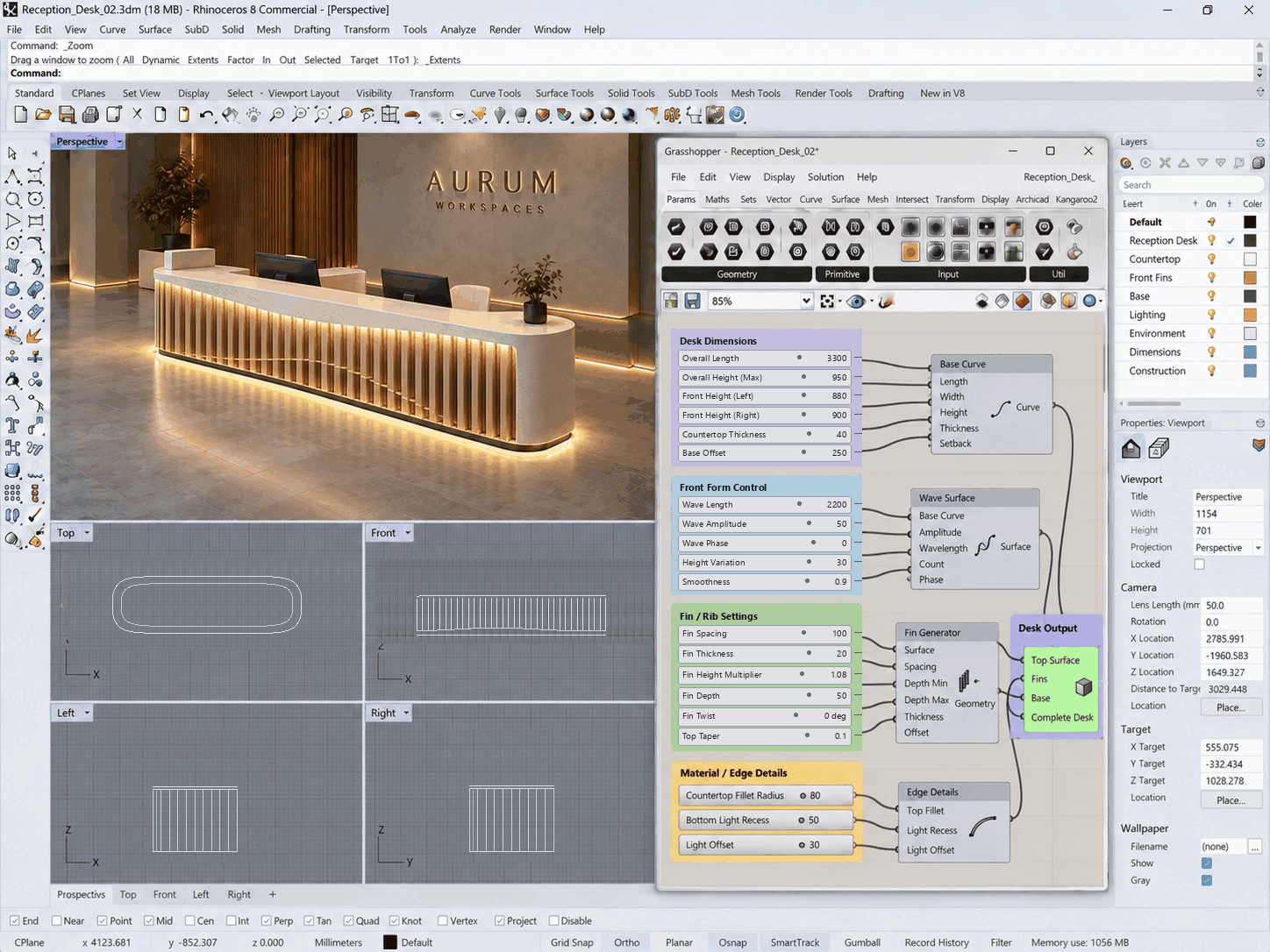
Task: Toggle the Wallpaper Show checkbox
Action: pyautogui.click(x=1207, y=863)
